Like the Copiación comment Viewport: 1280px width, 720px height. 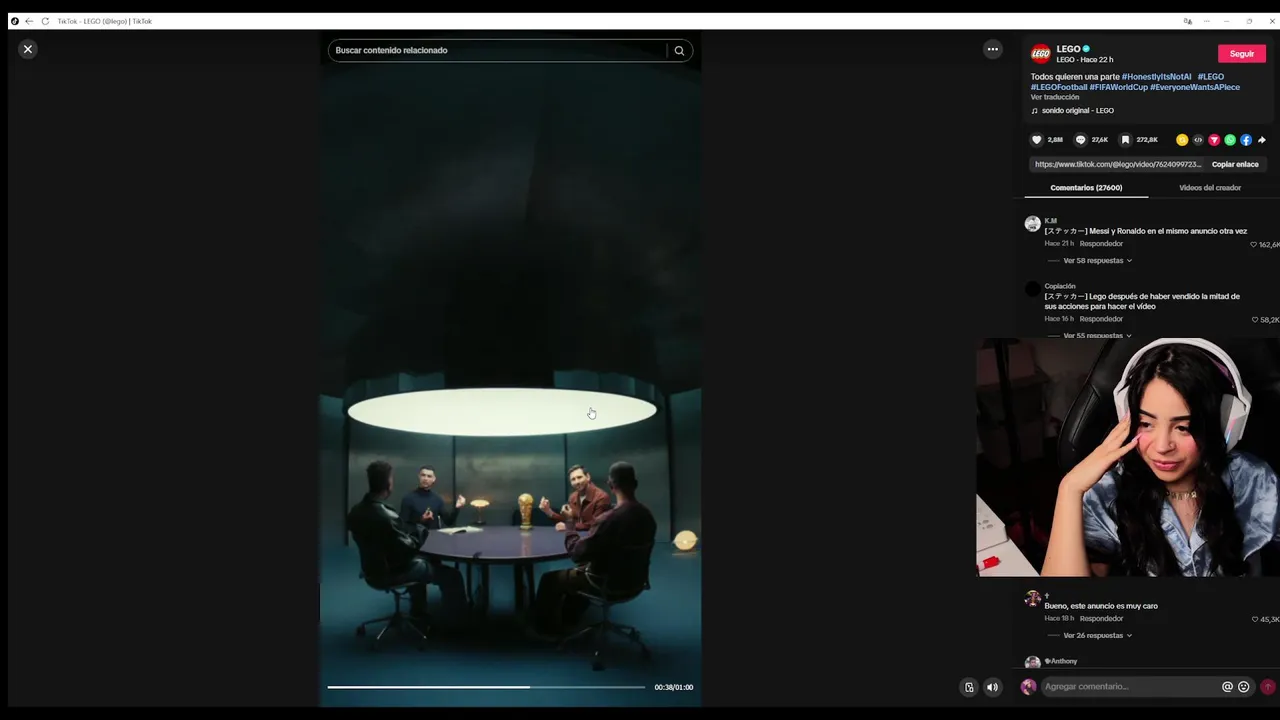[1255, 320]
